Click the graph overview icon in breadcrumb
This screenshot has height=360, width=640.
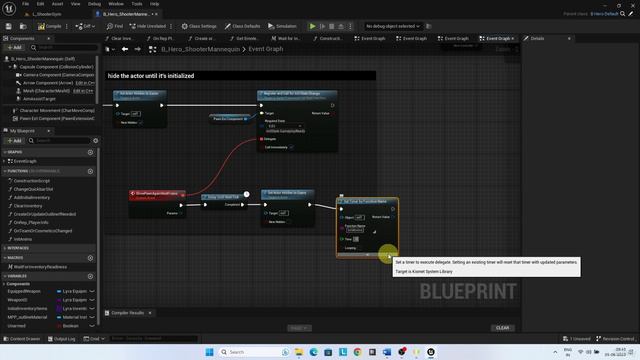(x=152, y=49)
